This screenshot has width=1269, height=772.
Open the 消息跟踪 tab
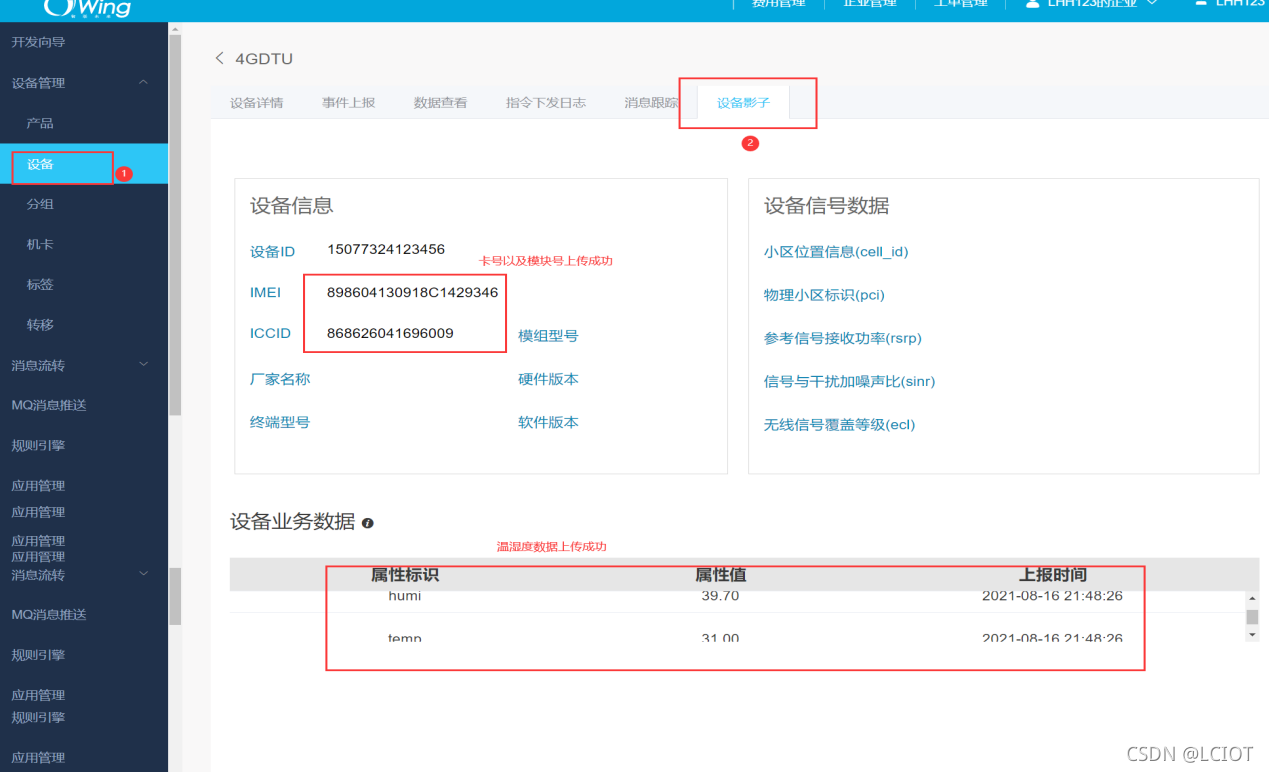651,103
